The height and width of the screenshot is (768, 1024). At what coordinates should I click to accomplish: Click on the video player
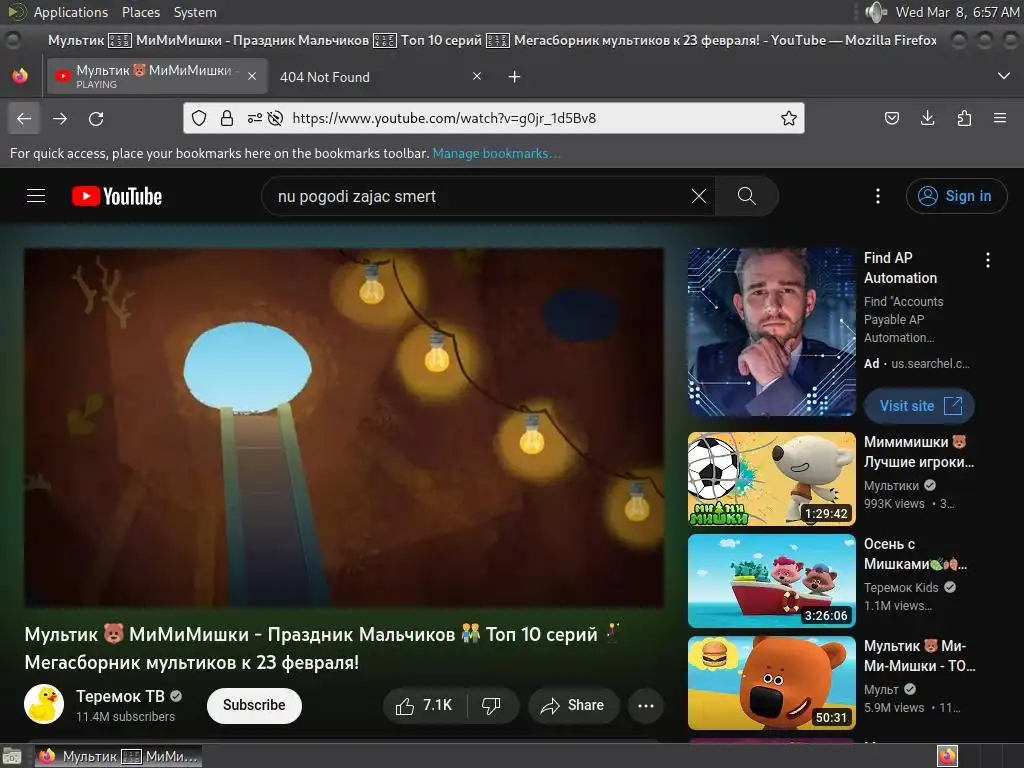coord(344,428)
